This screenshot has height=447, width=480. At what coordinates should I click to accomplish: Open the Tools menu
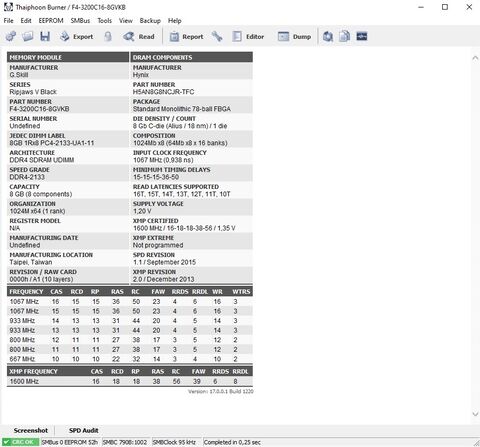[104, 21]
